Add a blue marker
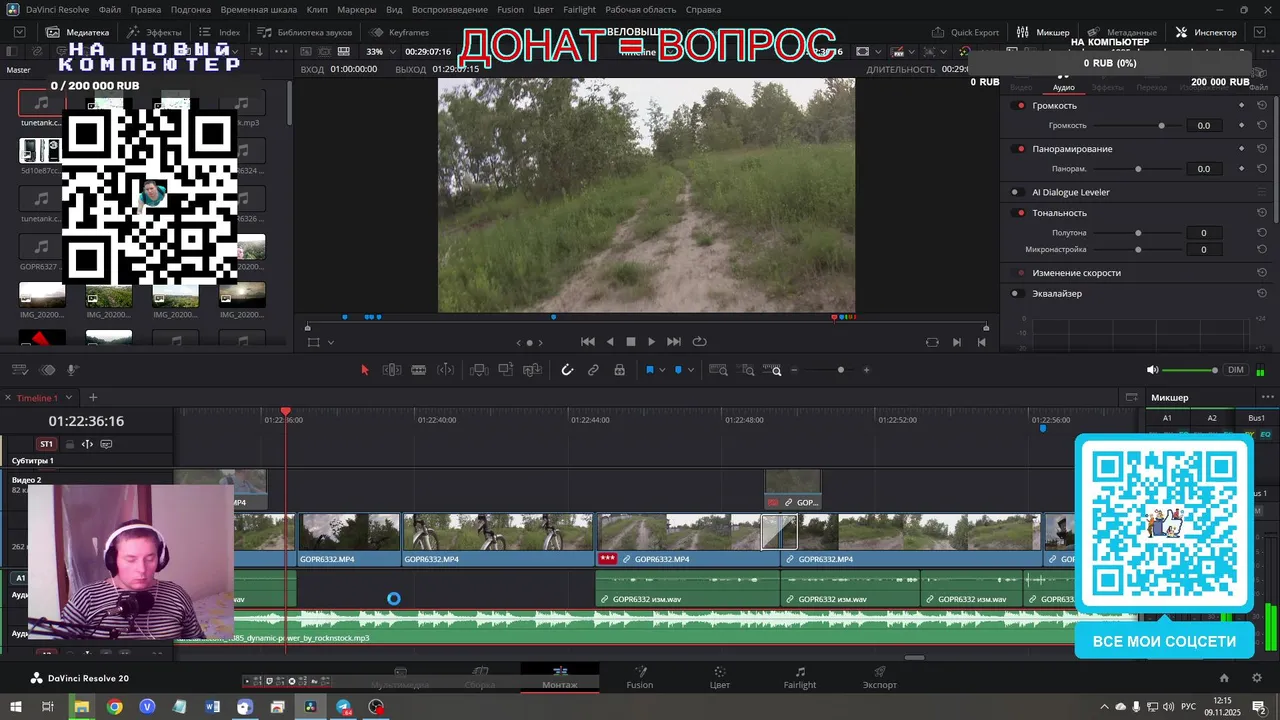 [678, 370]
